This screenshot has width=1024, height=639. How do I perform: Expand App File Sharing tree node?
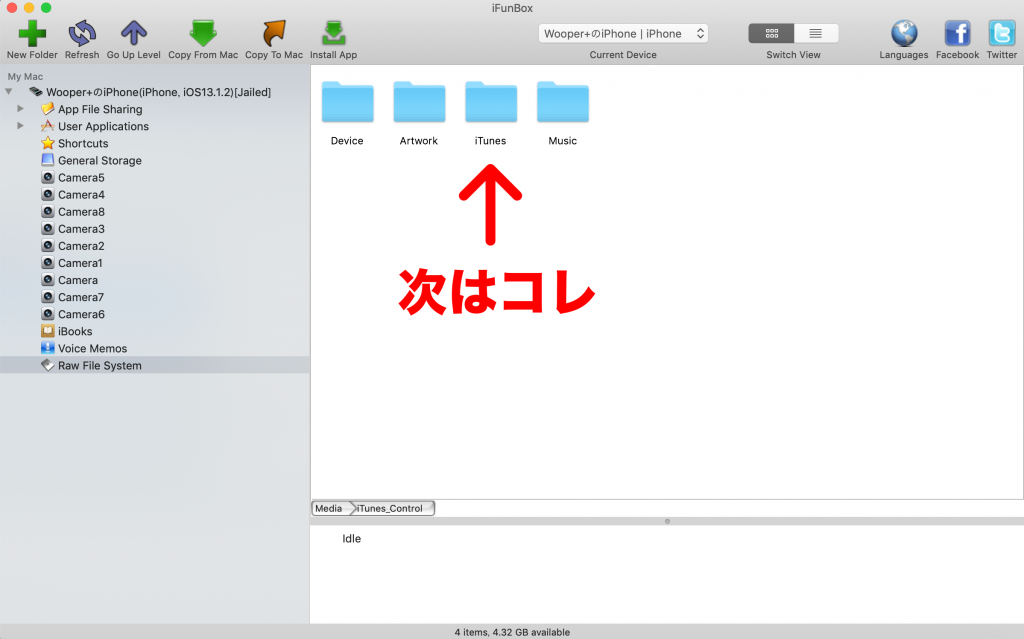[20, 109]
